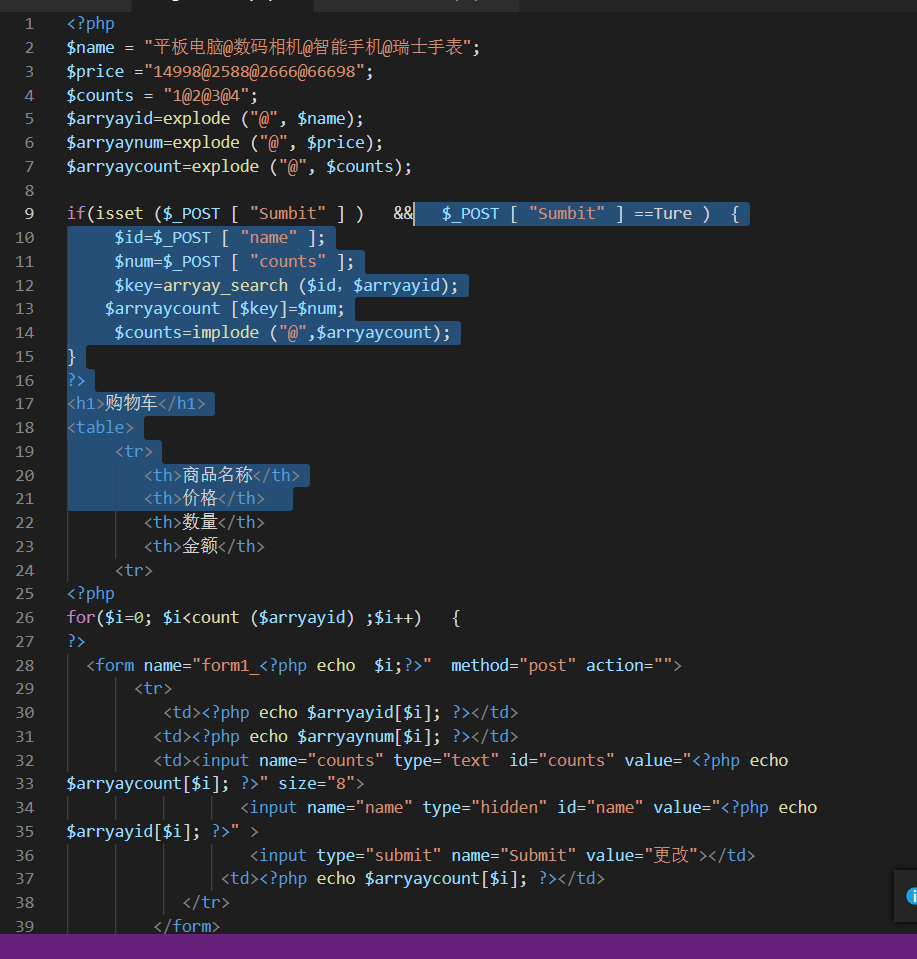
Task: Click the $num= assignment on line 11
Action: pos(139,261)
